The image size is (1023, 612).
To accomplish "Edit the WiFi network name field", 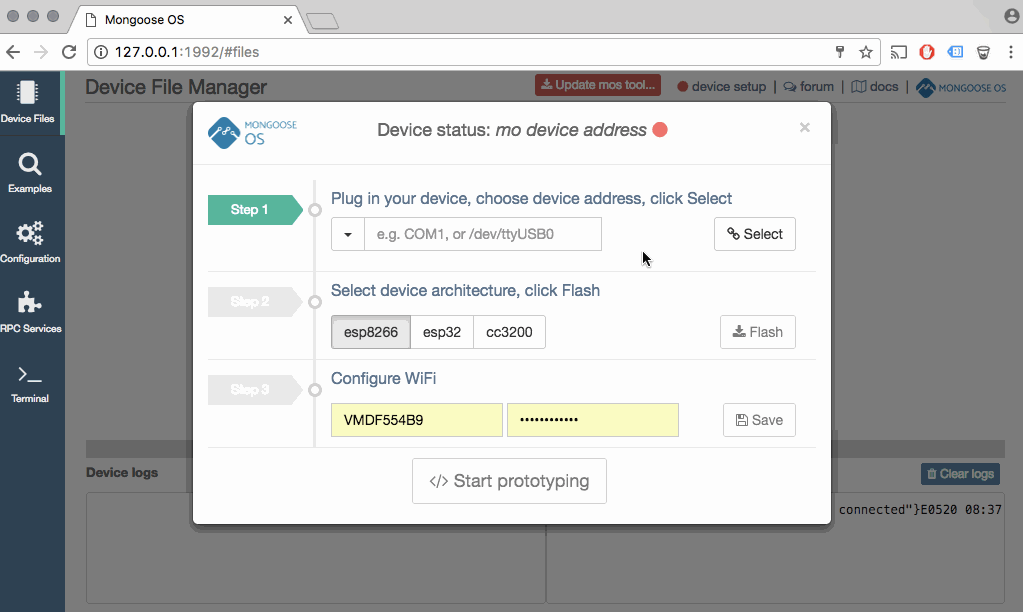I will coord(417,420).
